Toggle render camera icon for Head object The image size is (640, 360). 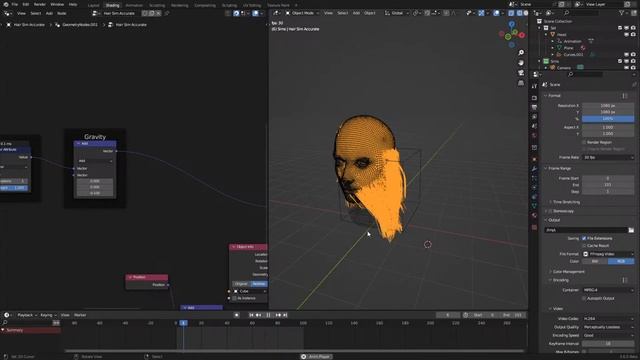coord(633,35)
